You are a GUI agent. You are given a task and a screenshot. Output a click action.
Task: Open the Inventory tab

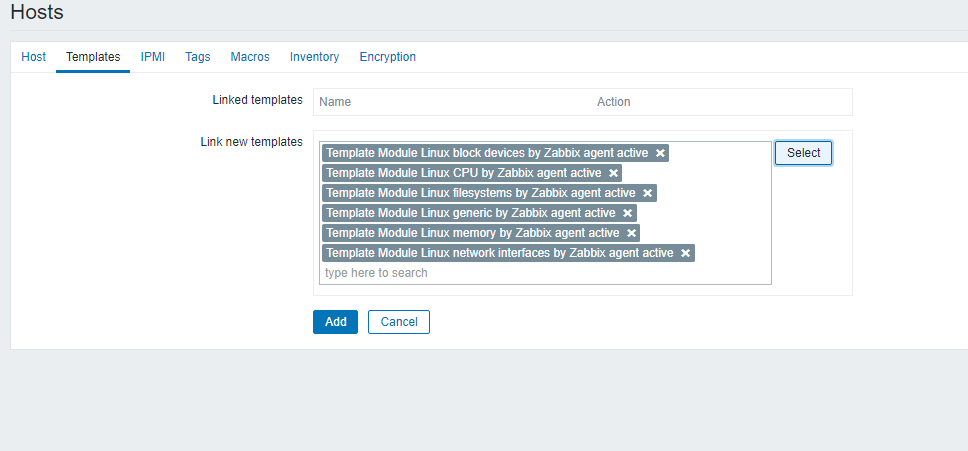[314, 57]
